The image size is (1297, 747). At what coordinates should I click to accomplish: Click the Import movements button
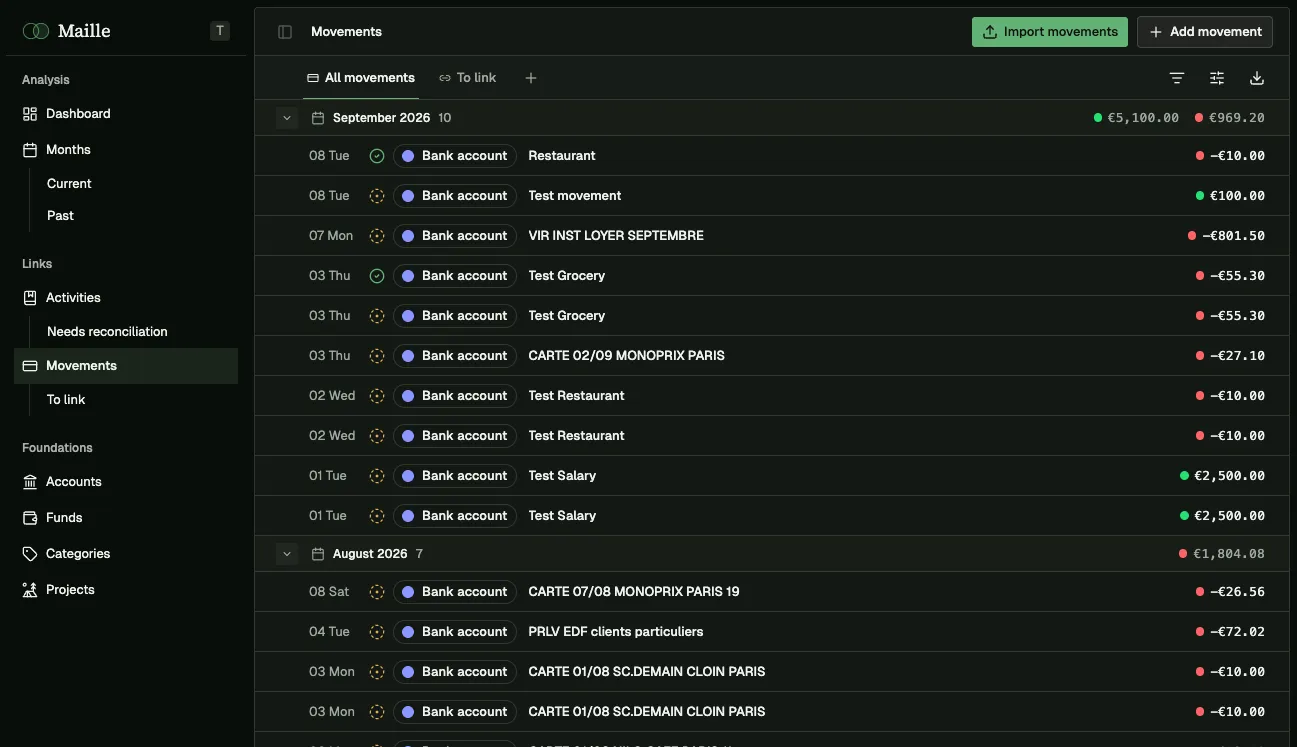1050,32
